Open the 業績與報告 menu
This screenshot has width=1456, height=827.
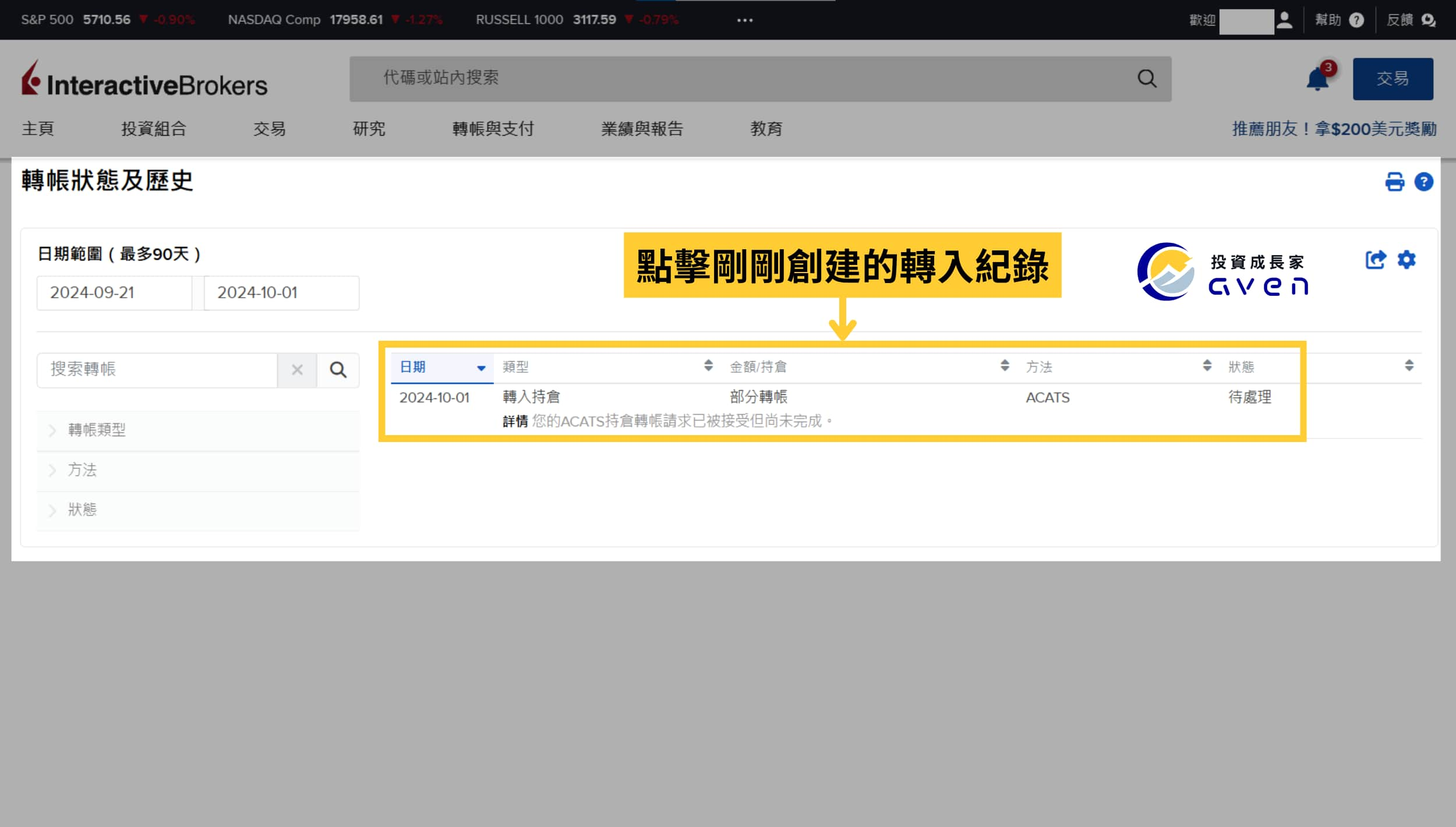(642, 129)
